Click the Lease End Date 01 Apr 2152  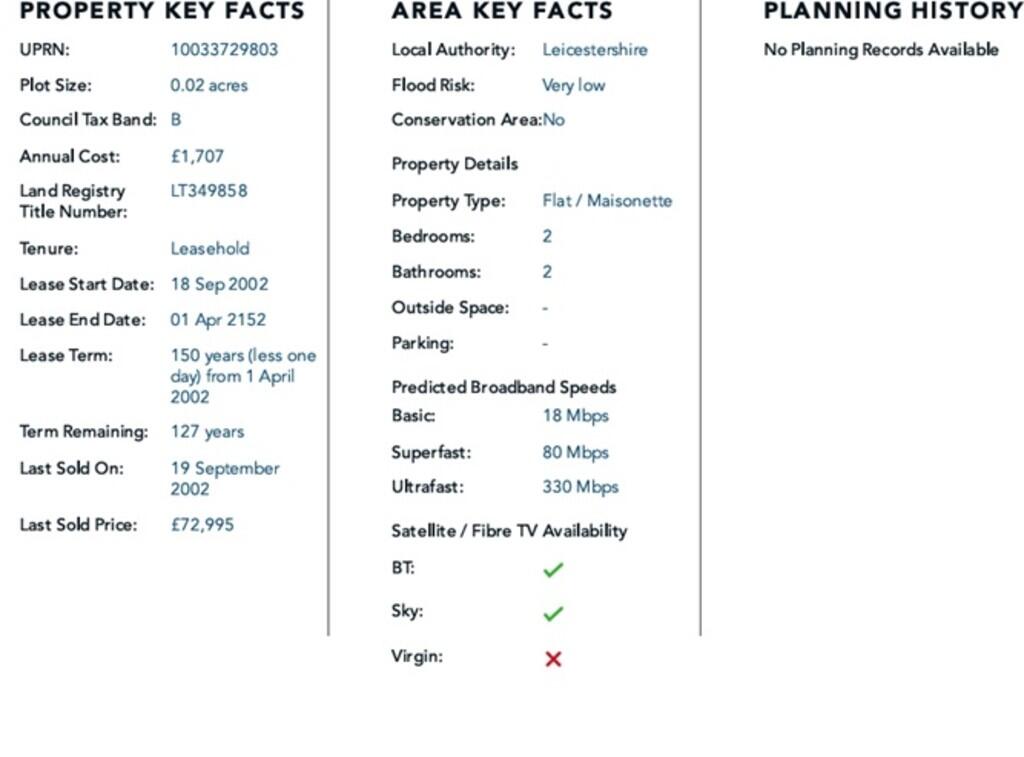[x=218, y=319]
